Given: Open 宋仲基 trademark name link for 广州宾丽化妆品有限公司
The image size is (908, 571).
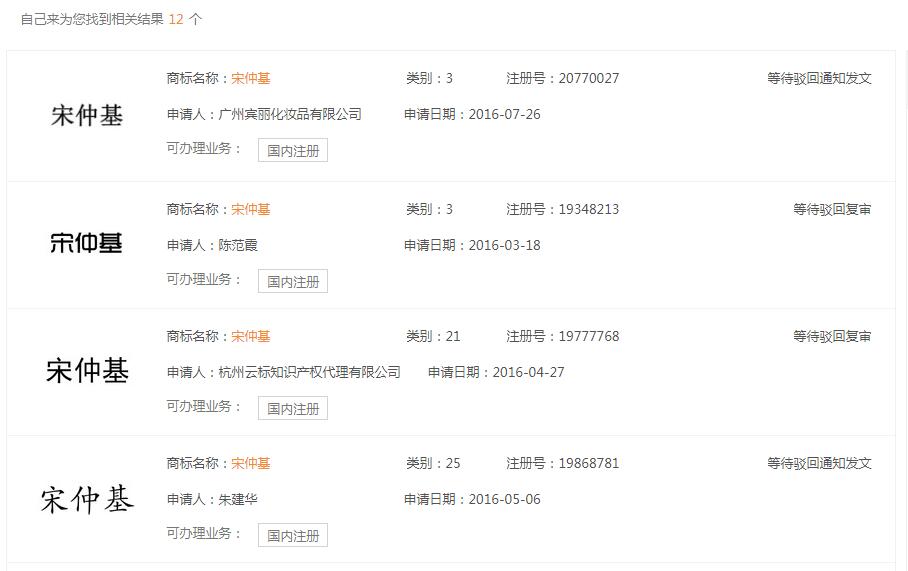Looking at the screenshot, I should 251,78.
